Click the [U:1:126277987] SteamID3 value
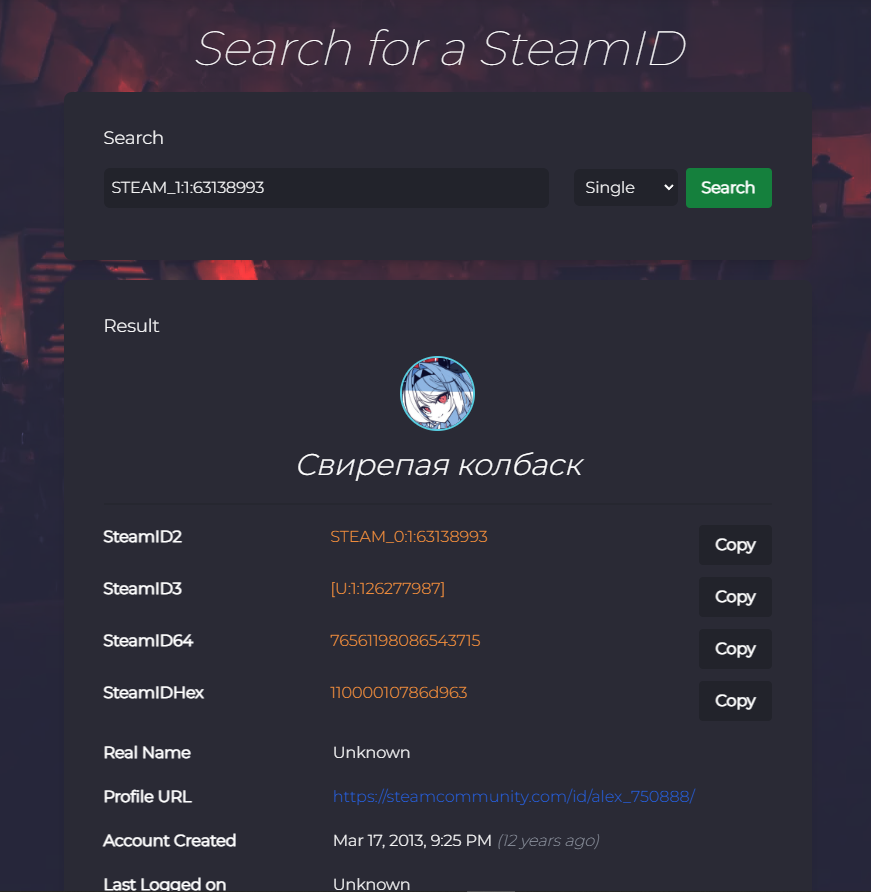 click(387, 588)
